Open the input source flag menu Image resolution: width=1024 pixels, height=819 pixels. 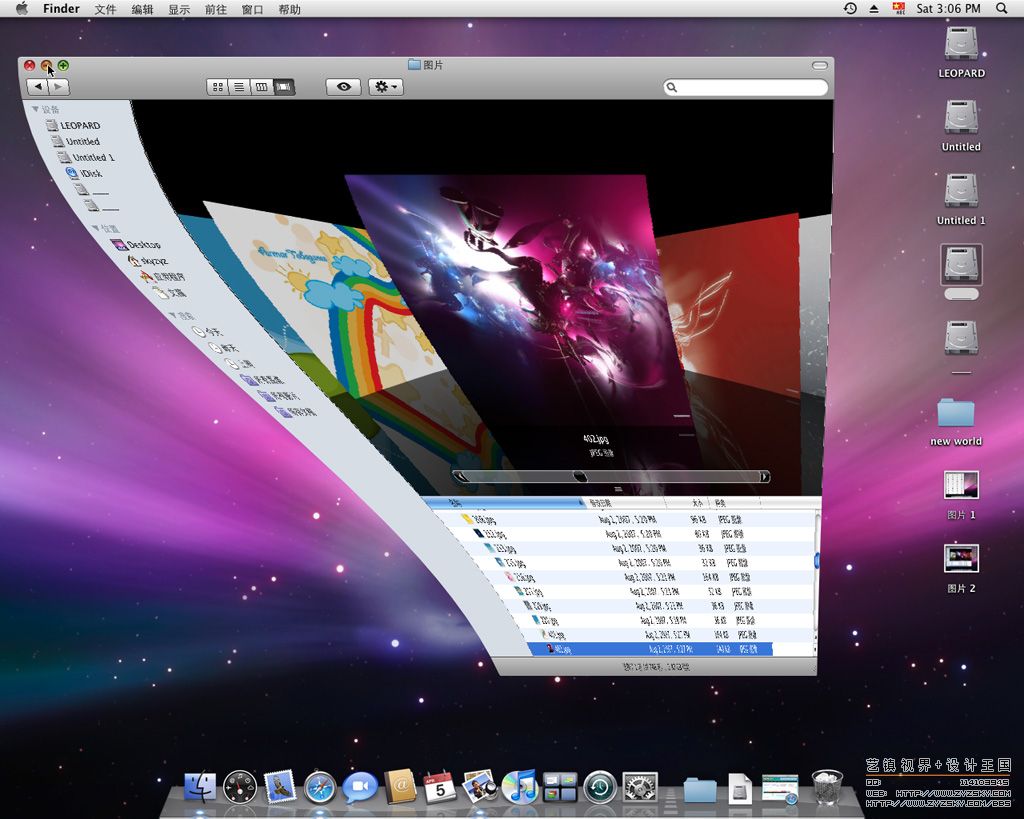tap(899, 8)
